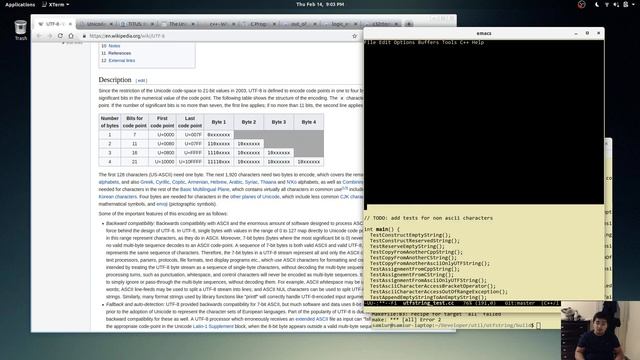640x360 pixels.
Task: Click the padlock icon in address bar
Action: (x=84, y=36)
